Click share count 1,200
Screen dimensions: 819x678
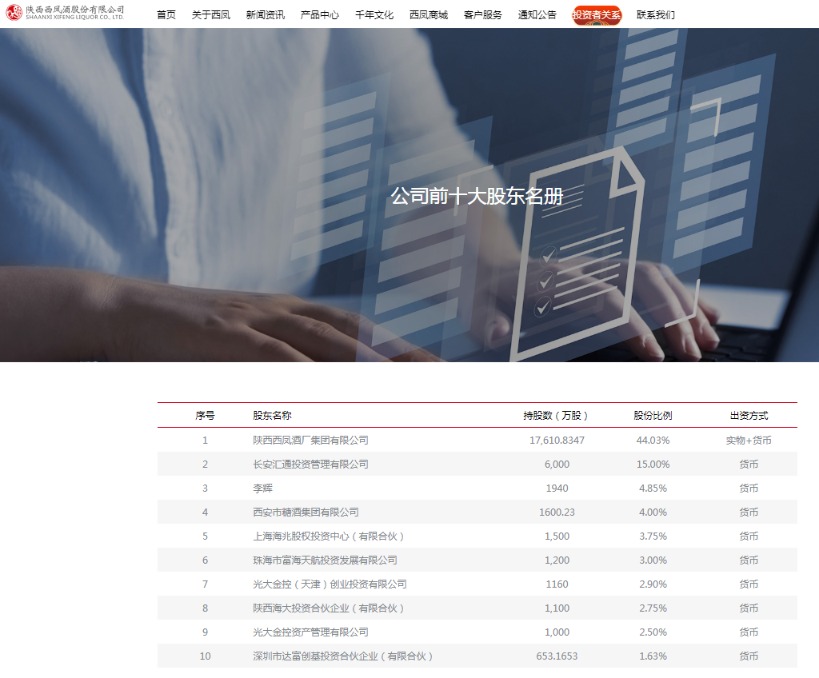click(x=557, y=560)
